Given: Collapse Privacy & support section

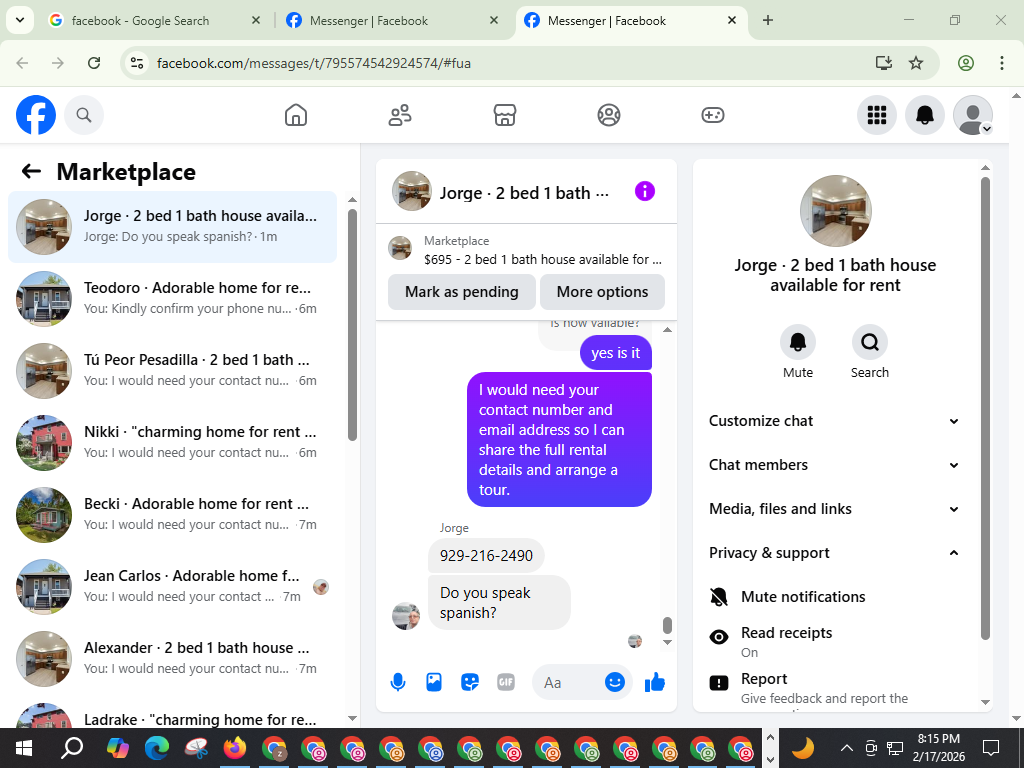Looking at the screenshot, I should point(835,553).
